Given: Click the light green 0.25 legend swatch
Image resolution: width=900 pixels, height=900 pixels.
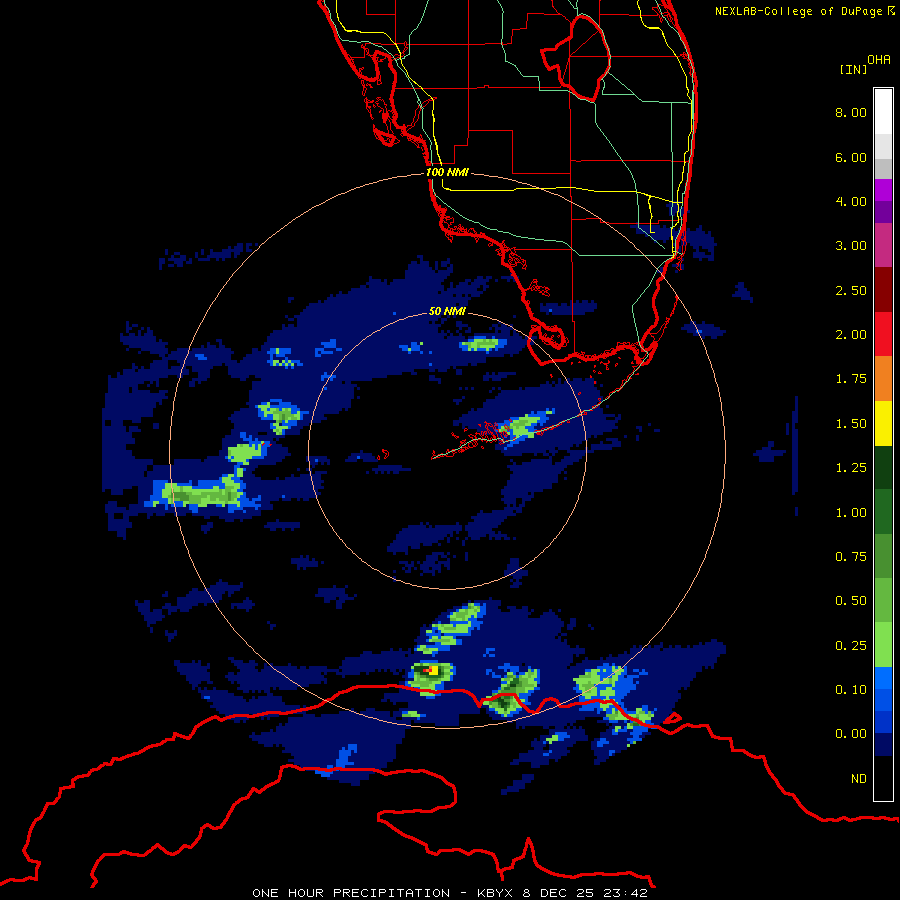Looking at the screenshot, I should pos(883,645).
